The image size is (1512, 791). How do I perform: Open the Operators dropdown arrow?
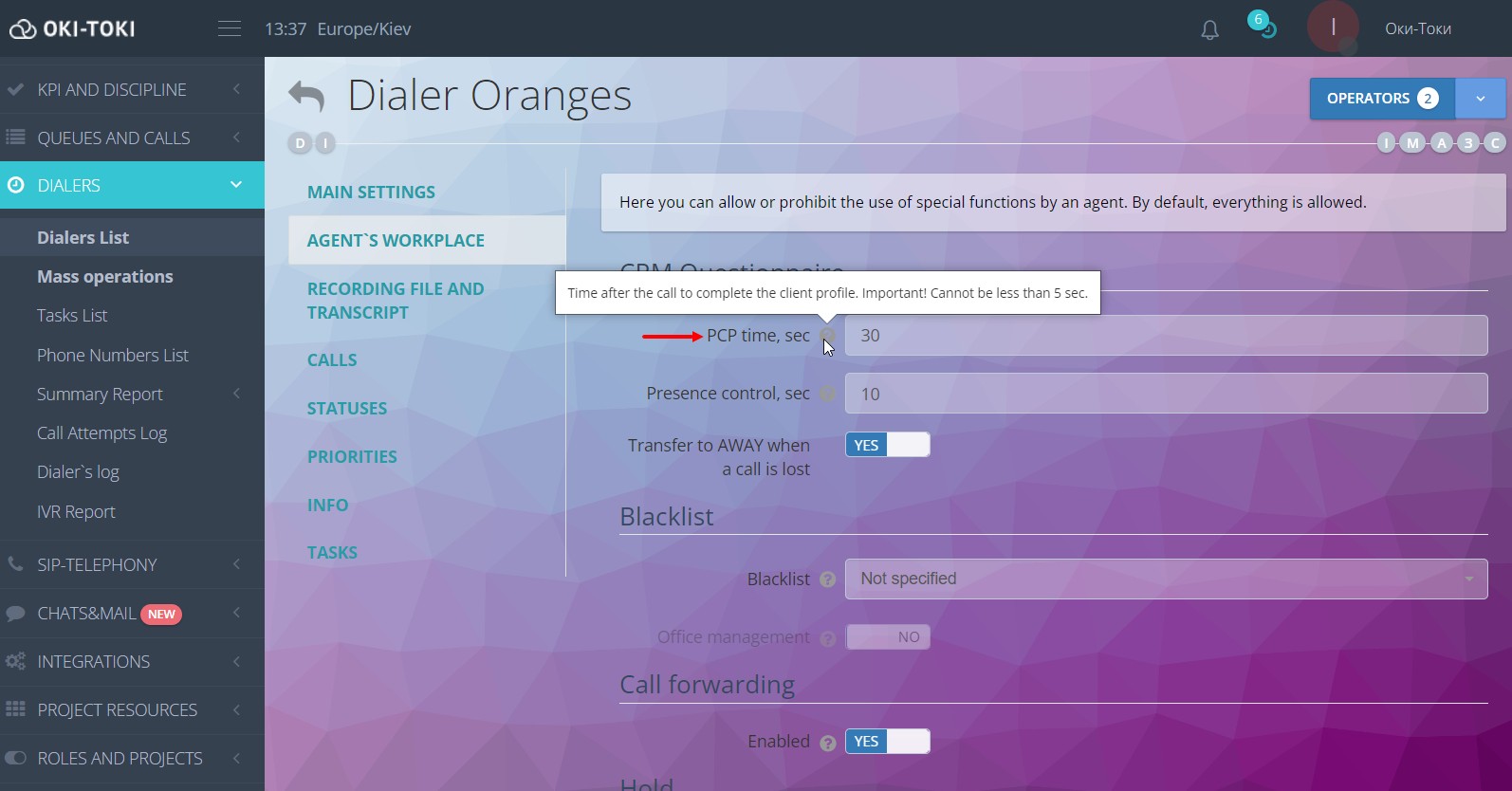(x=1480, y=99)
